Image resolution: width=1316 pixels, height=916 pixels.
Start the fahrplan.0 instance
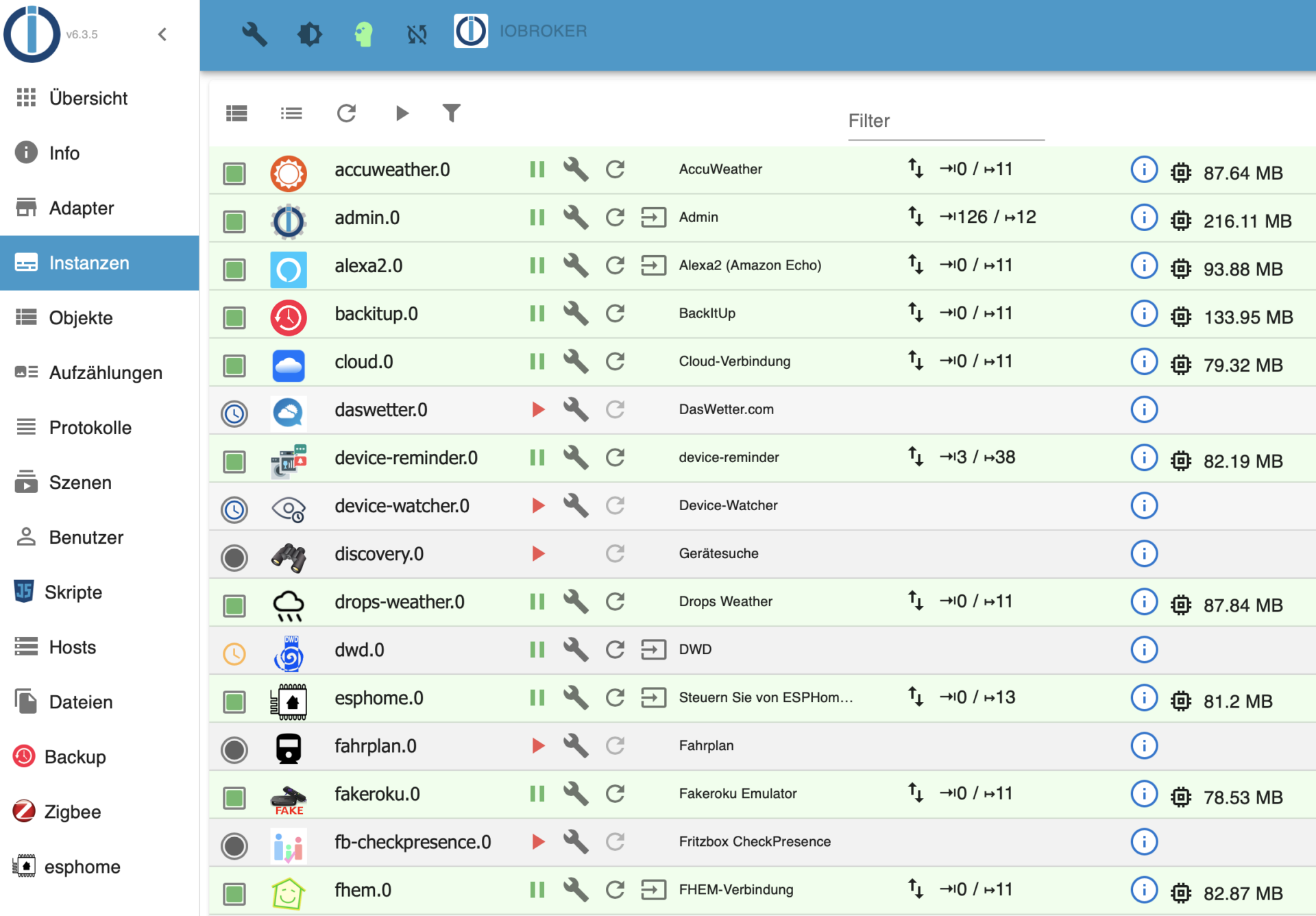[538, 745]
